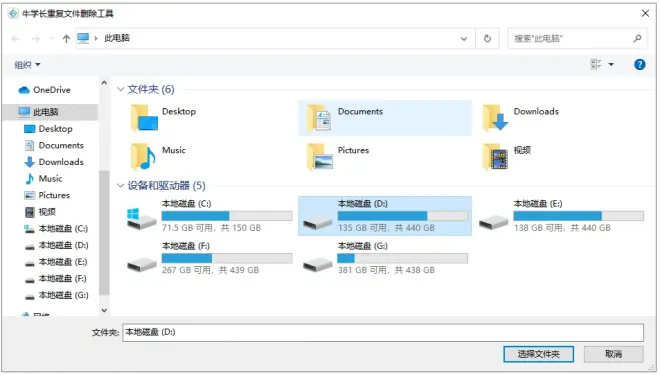Click the text 135 GB 可用, 共 440 GB

pyautogui.click(x=386, y=228)
